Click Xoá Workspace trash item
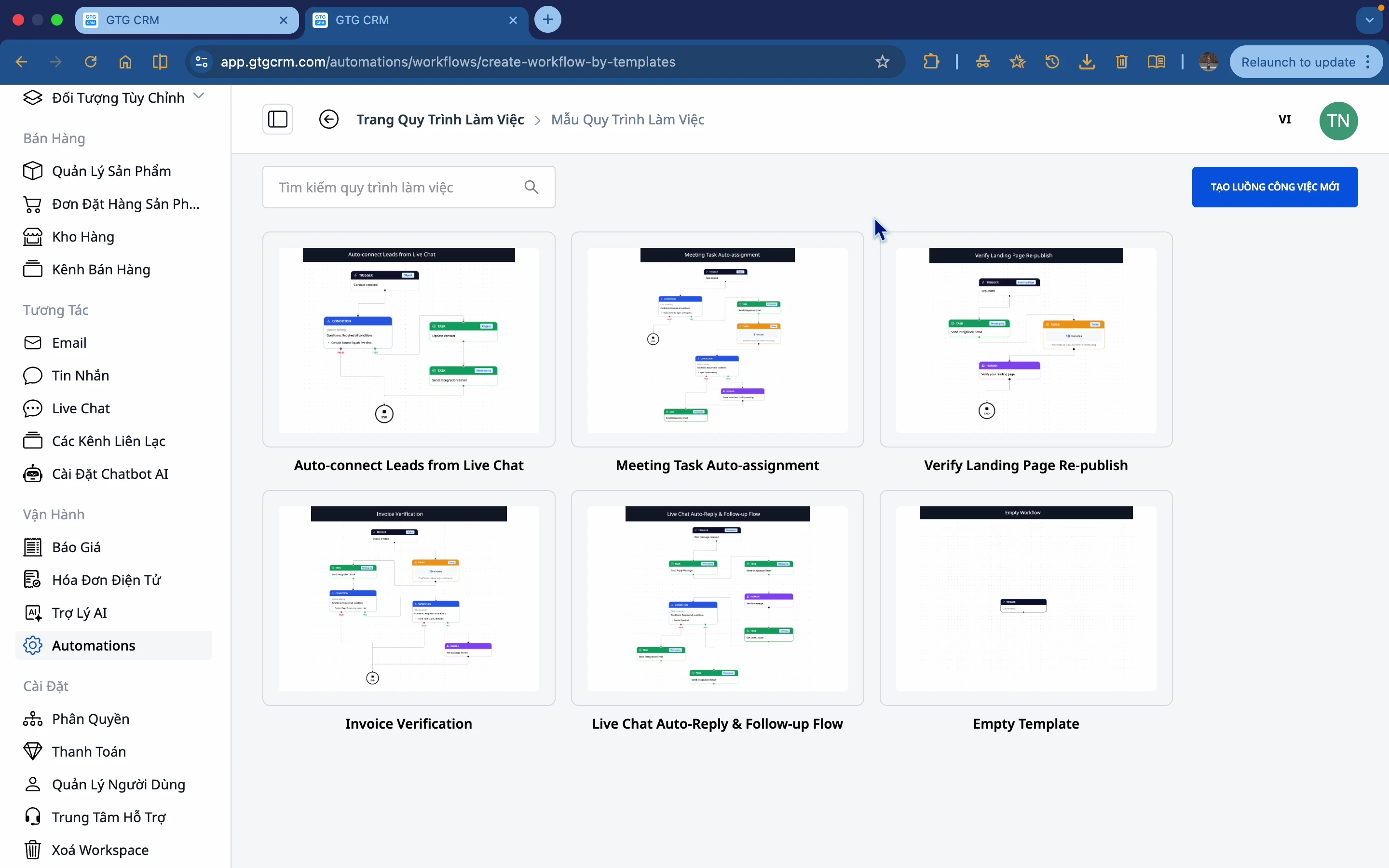The width and height of the screenshot is (1389, 868). point(100,850)
